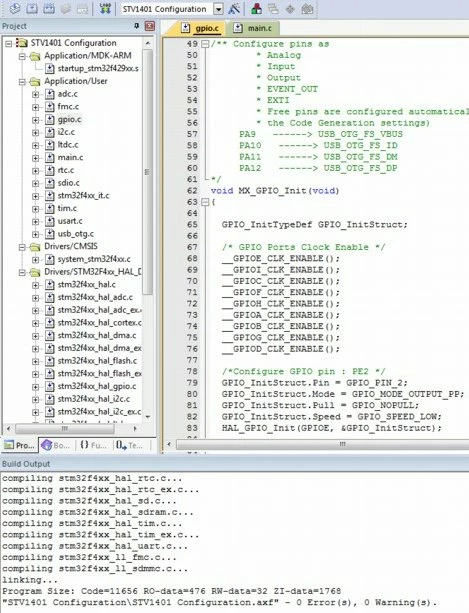Click the STV1401 Configuration target name field
This screenshot has height=613, width=469.
pyautogui.click(x=167, y=9)
